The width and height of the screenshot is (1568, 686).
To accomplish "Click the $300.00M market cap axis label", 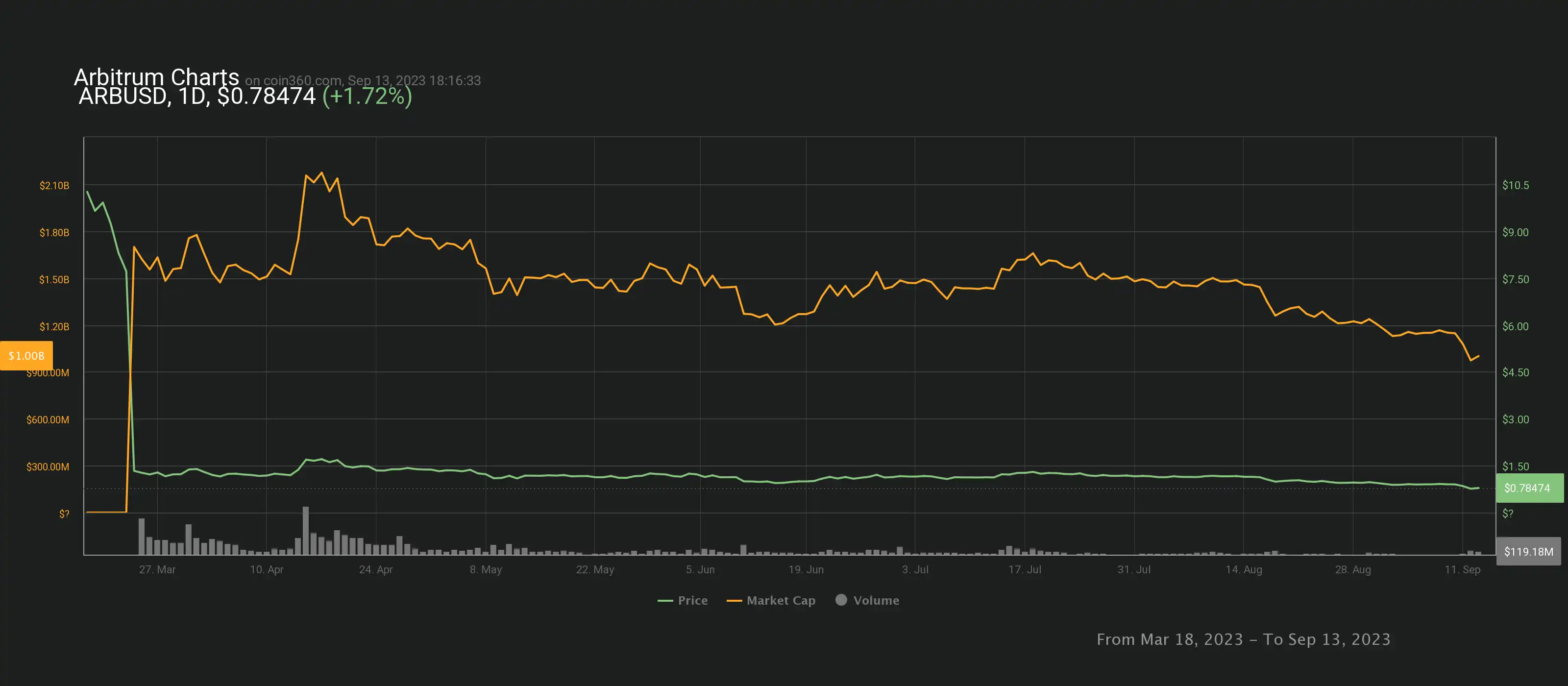I will pos(48,466).
